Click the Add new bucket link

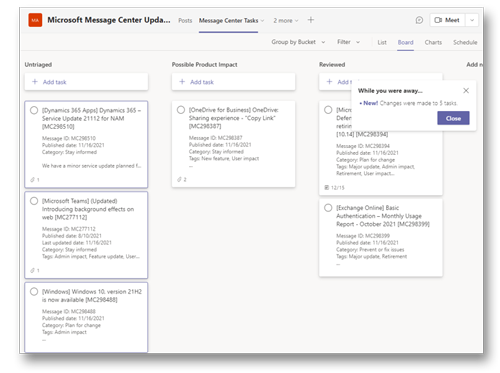(474, 65)
